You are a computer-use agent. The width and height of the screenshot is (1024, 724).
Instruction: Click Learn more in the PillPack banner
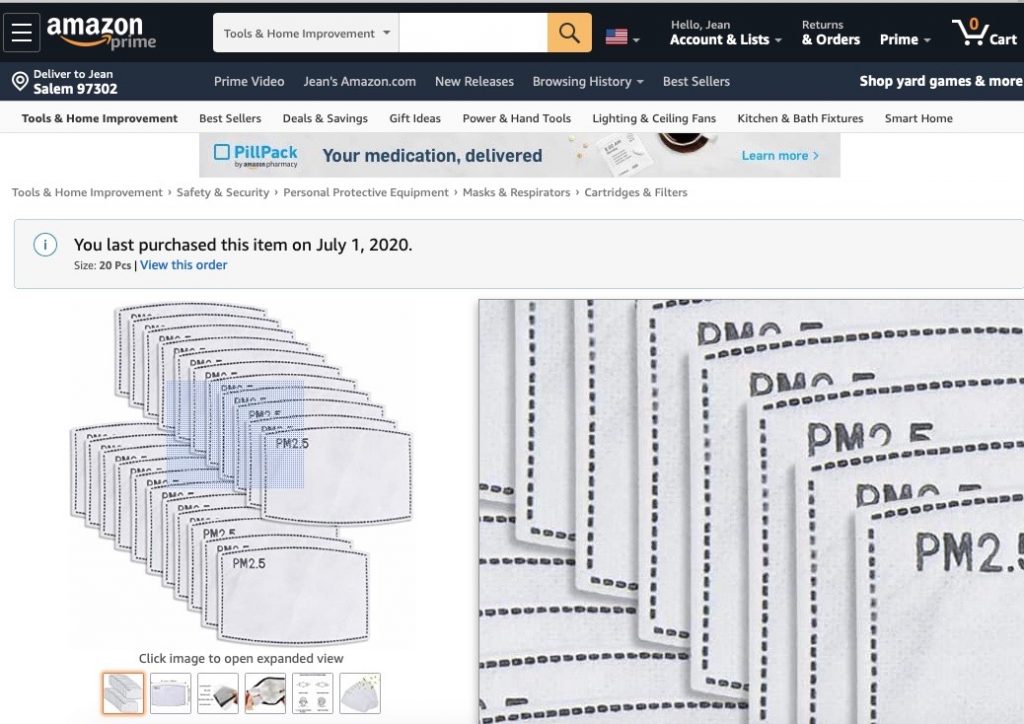(779, 155)
